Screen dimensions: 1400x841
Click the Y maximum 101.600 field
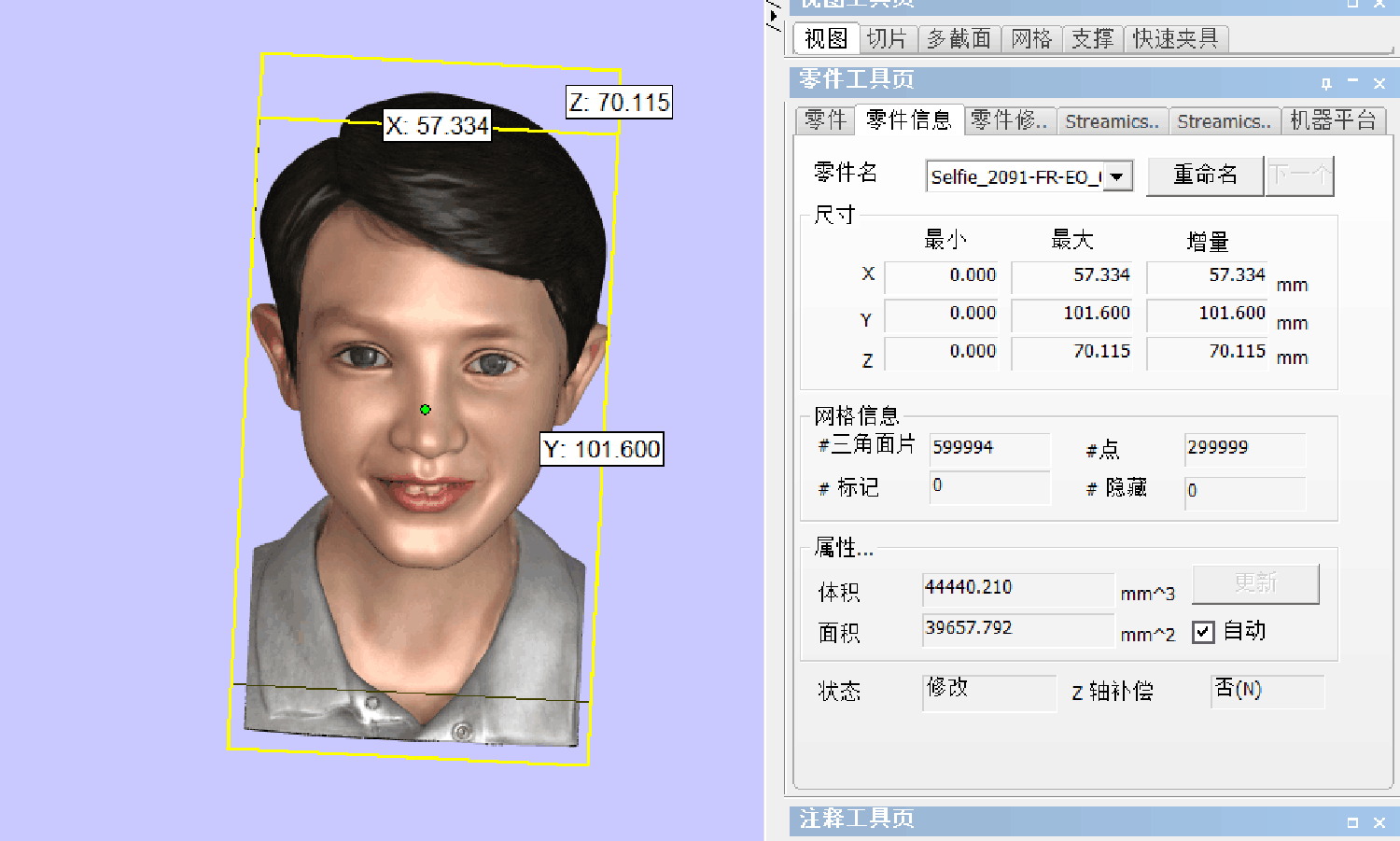point(1072,315)
